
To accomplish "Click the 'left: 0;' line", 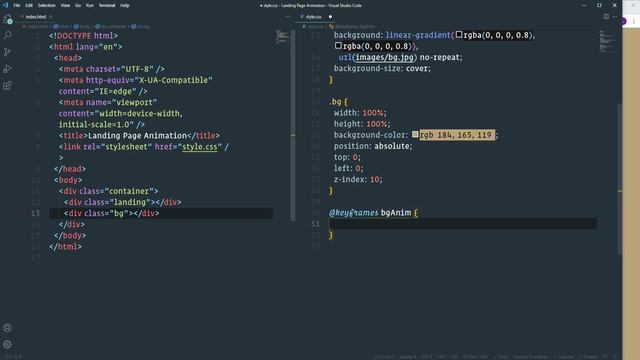I will (349, 168).
